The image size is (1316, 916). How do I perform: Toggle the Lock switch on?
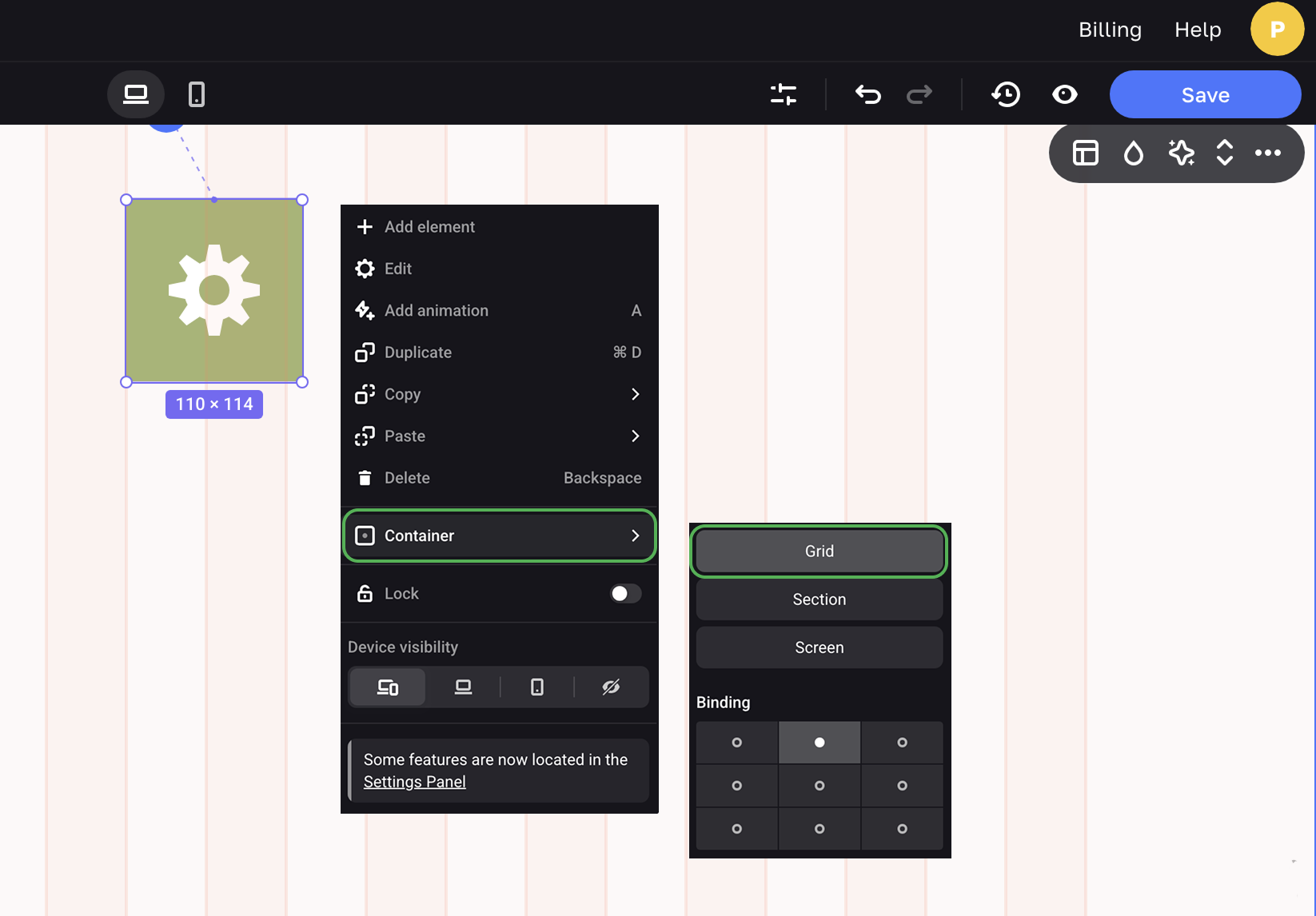[625, 593]
